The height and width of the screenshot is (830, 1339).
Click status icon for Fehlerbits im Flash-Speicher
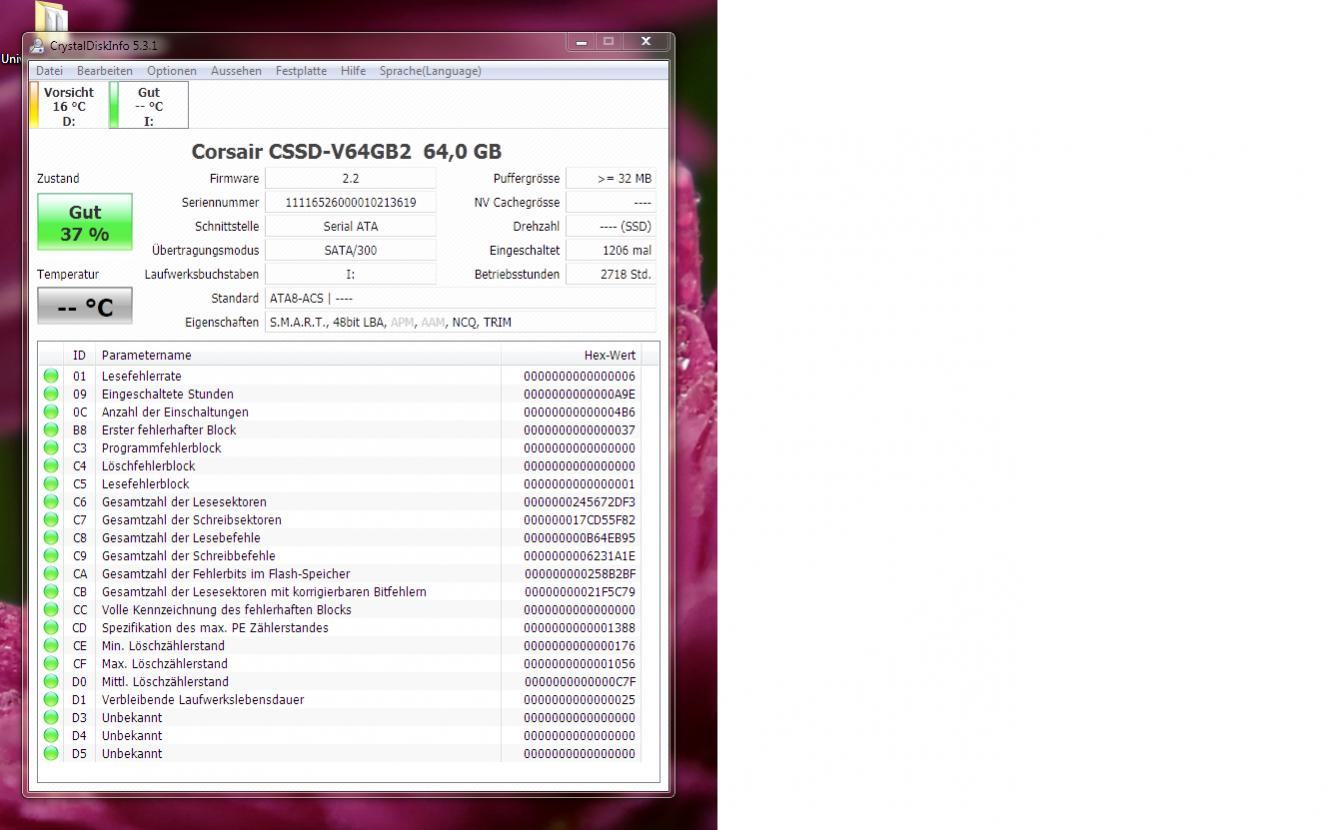tap(51, 574)
